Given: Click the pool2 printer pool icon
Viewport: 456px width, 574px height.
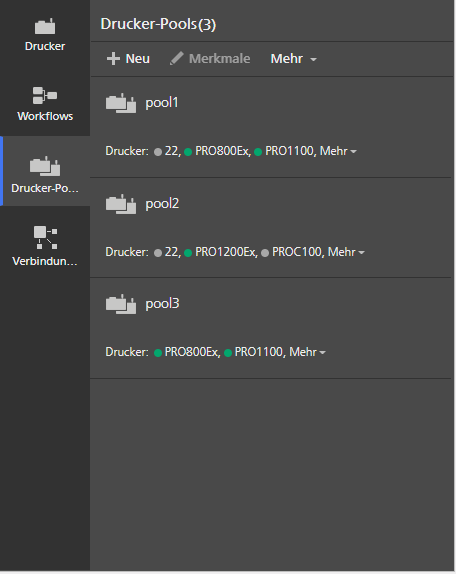Looking at the screenshot, I should (x=121, y=204).
